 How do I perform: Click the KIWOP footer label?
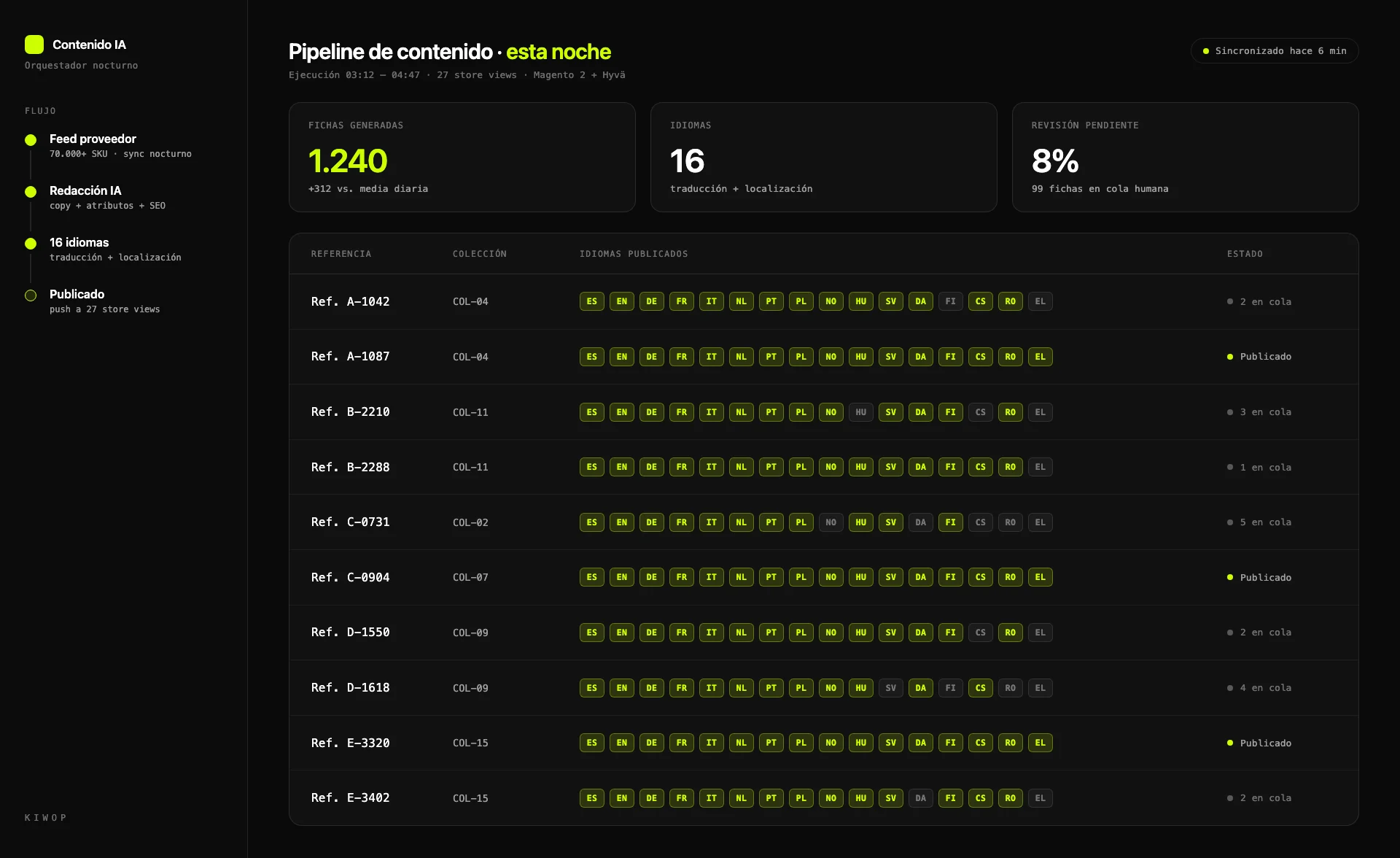pyautogui.click(x=45, y=818)
